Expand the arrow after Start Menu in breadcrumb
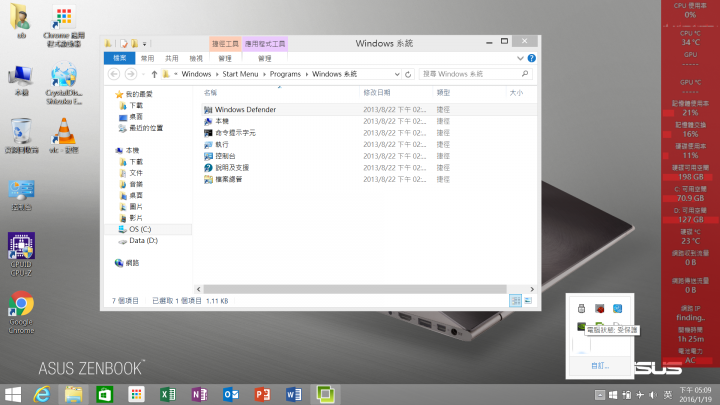720x405 pixels. 264,74
